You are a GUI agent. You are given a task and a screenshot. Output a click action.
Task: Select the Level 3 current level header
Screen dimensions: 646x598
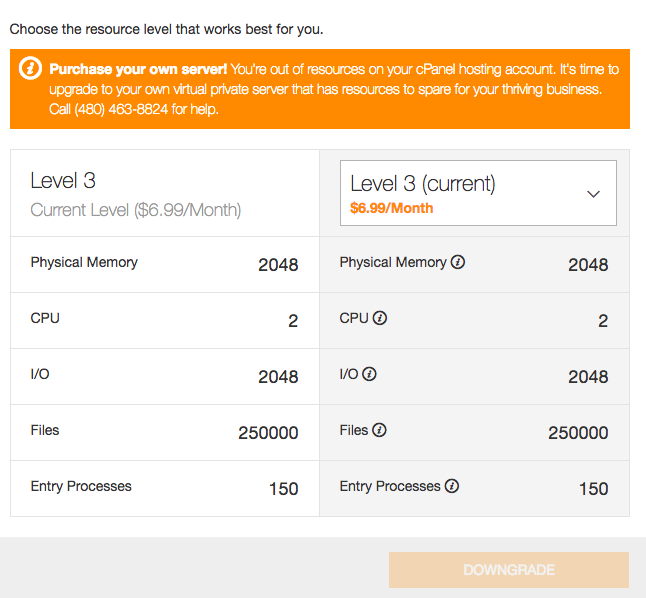point(164,193)
